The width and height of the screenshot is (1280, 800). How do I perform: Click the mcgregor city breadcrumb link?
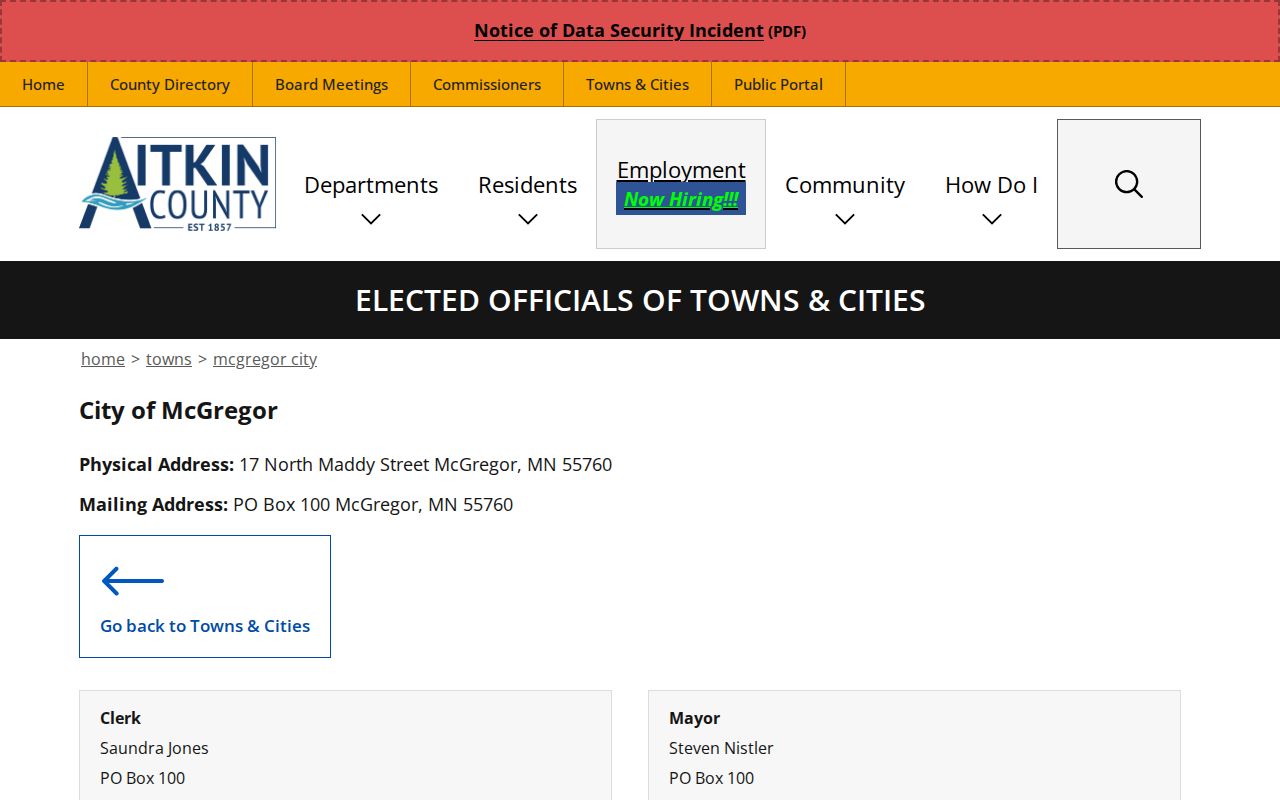point(265,359)
